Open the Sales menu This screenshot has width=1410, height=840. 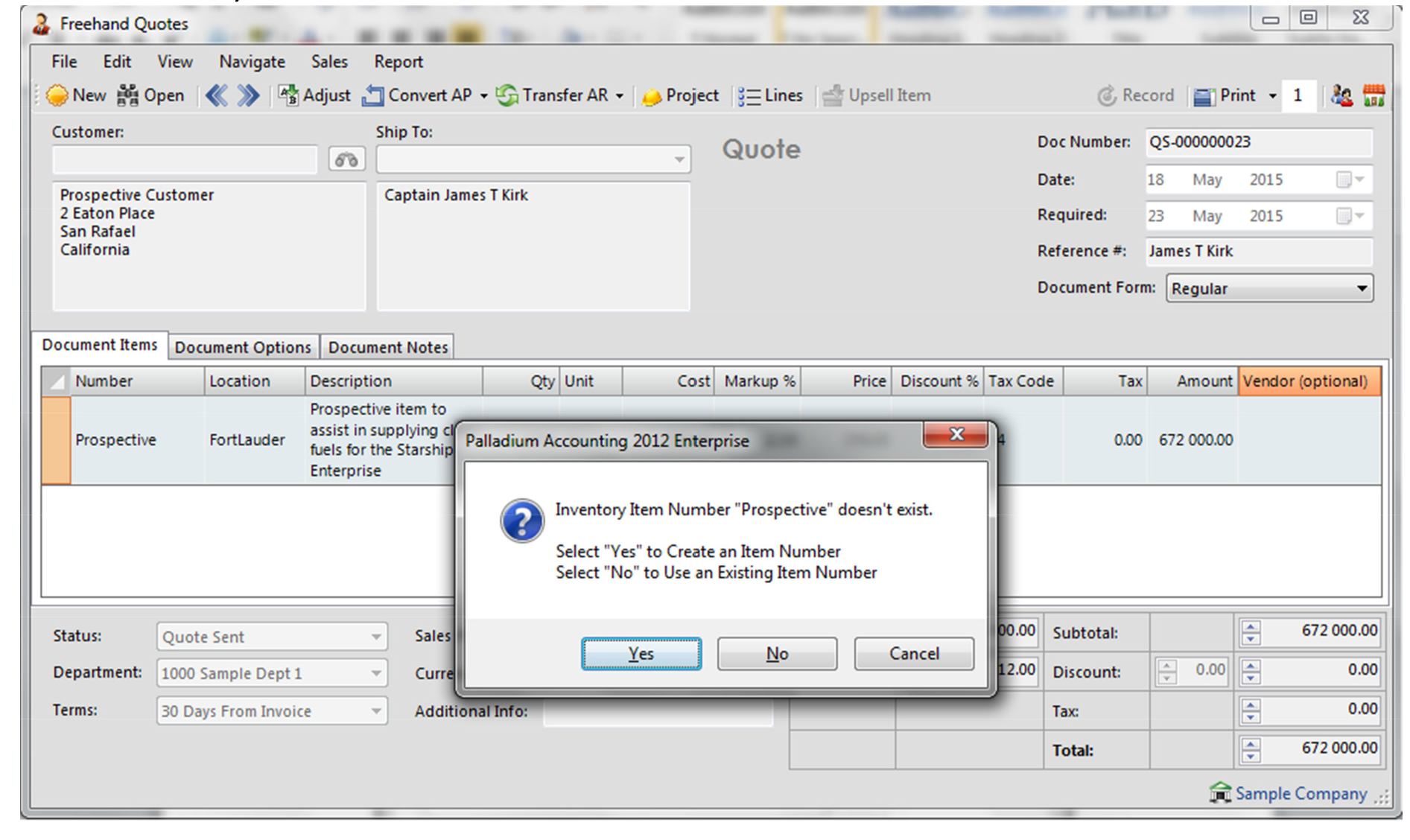(x=329, y=62)
